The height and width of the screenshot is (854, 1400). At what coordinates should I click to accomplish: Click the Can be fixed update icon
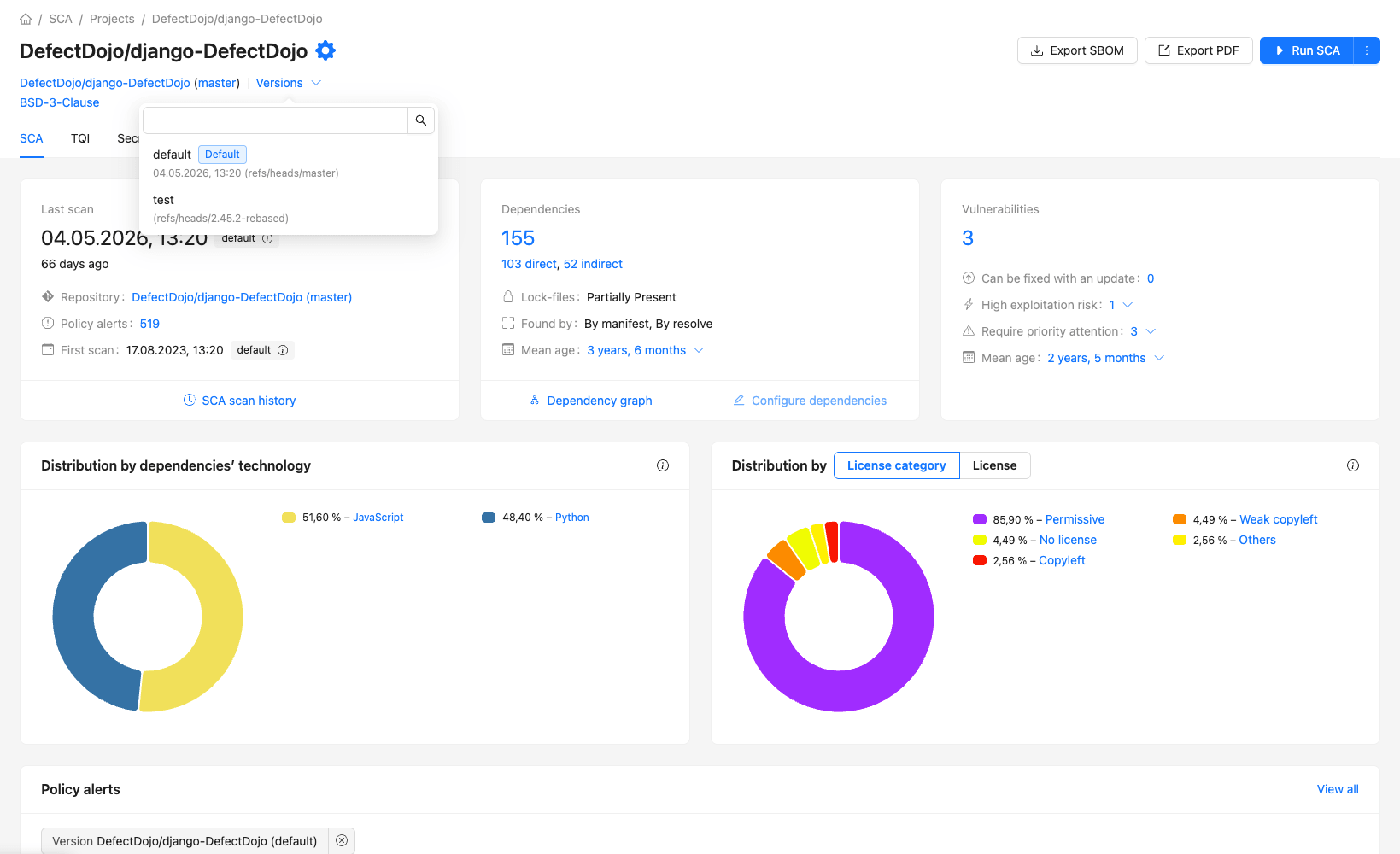[969, 278]
